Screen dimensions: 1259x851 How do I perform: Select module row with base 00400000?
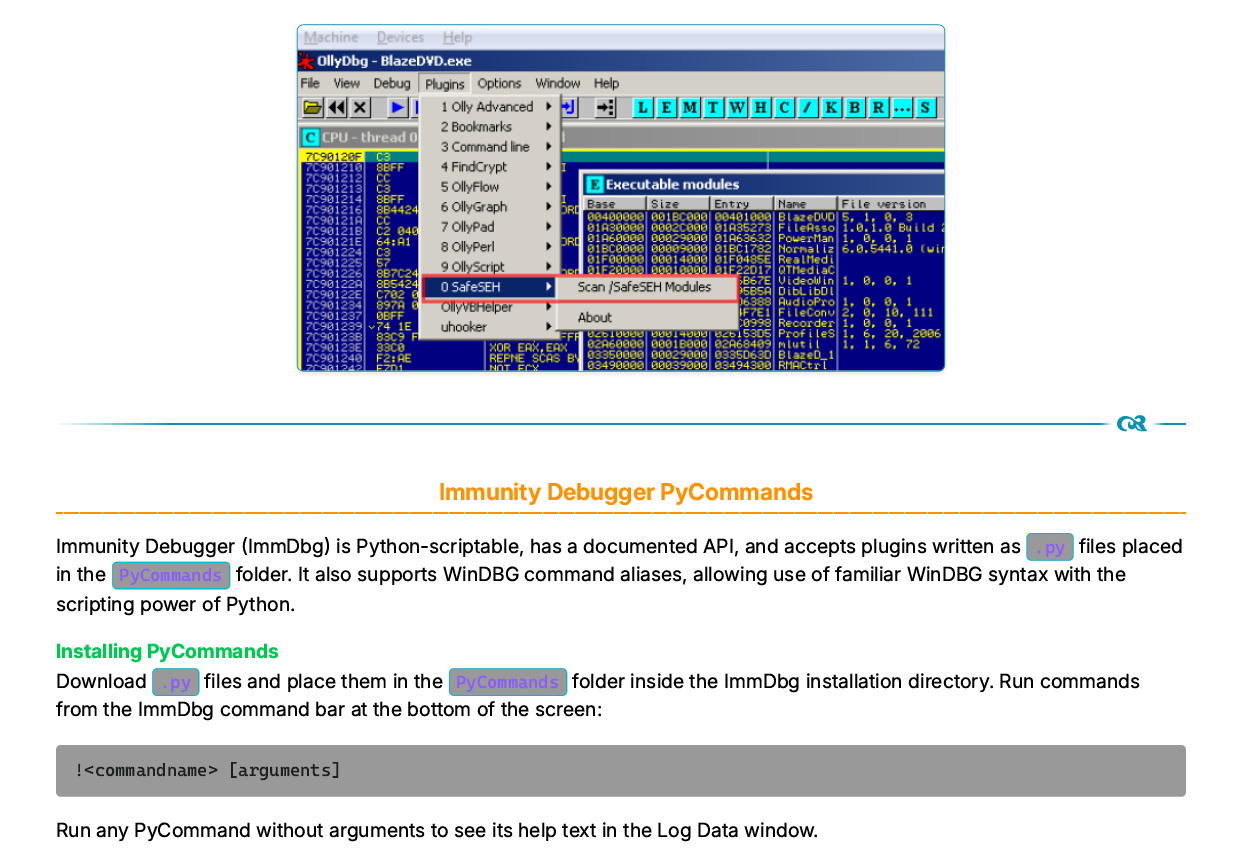click(x=764, y=216)
